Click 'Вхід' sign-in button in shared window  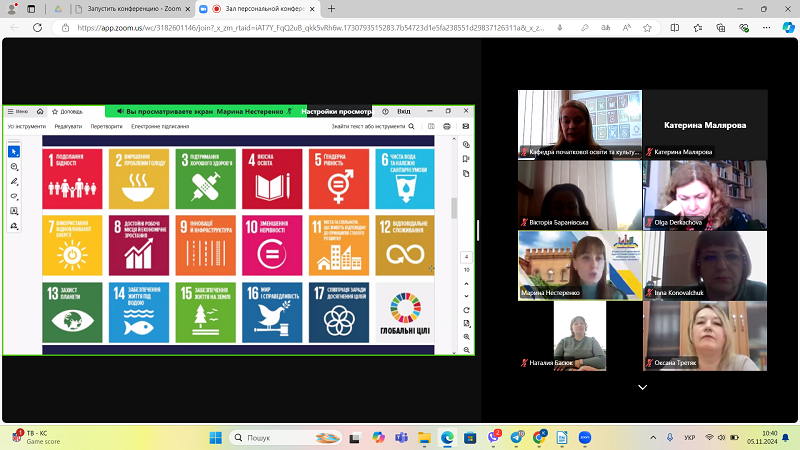point(404,111)
